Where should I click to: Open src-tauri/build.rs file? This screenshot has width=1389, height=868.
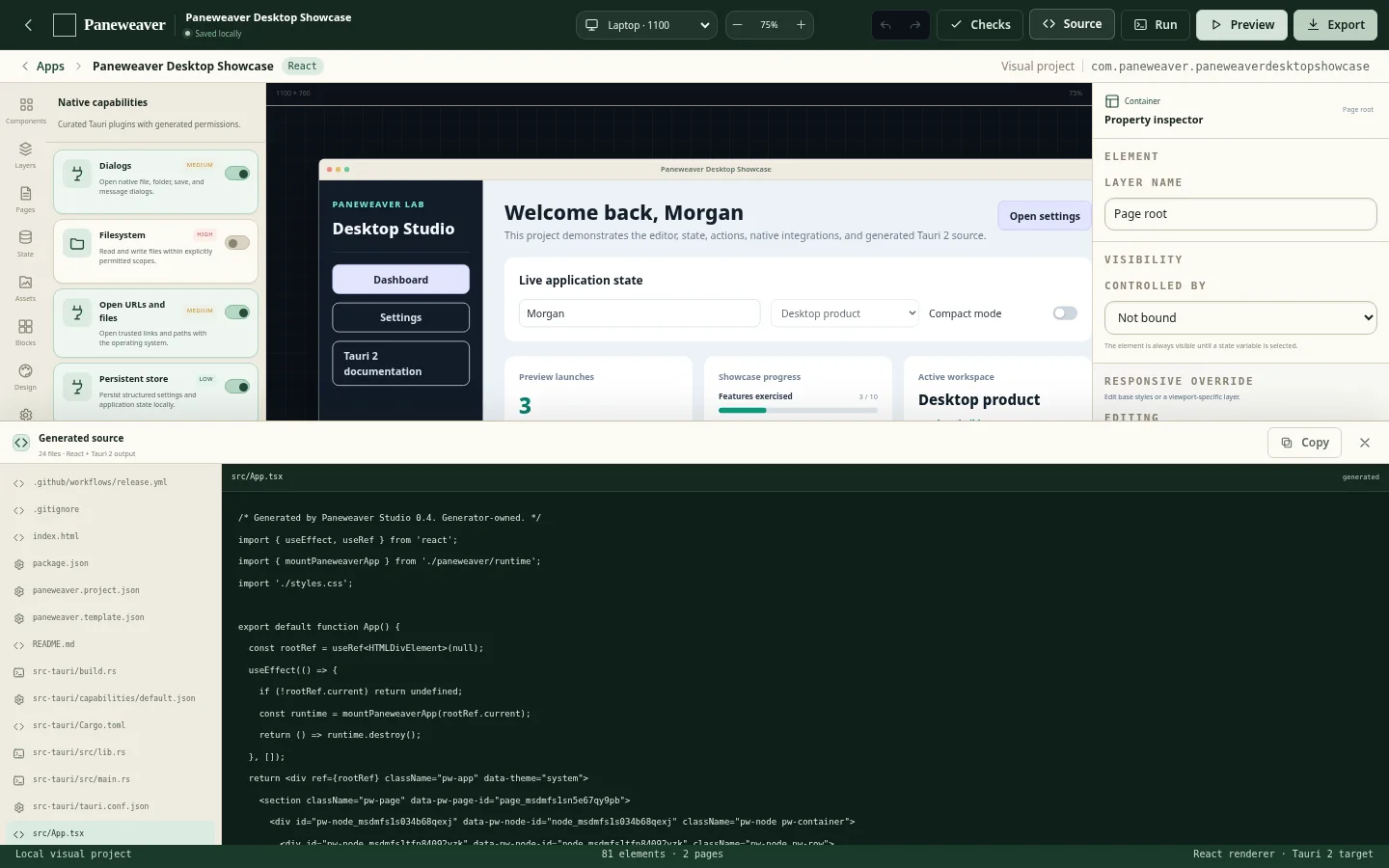coord(111,671)
